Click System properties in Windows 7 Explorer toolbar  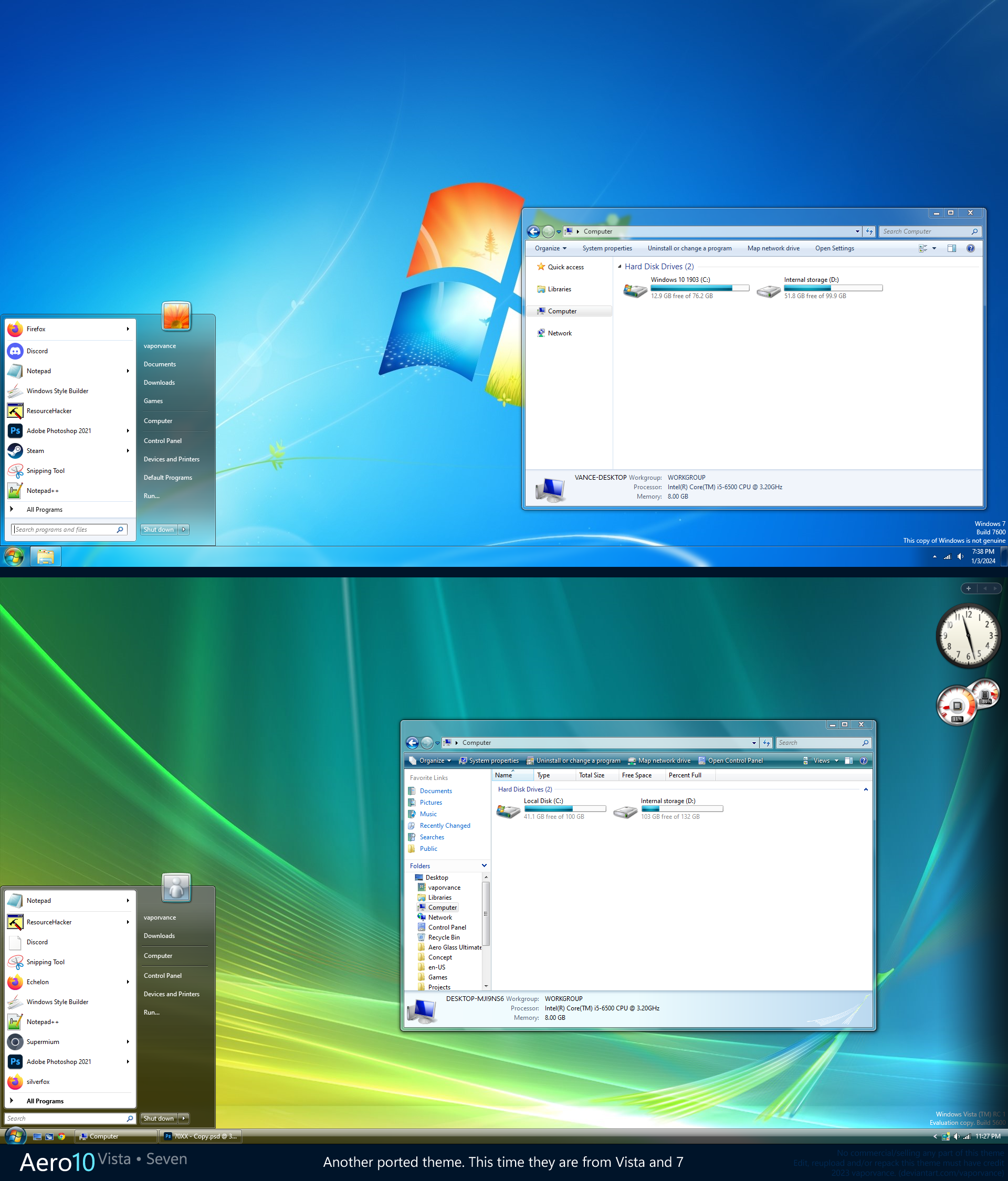[606, 248]
